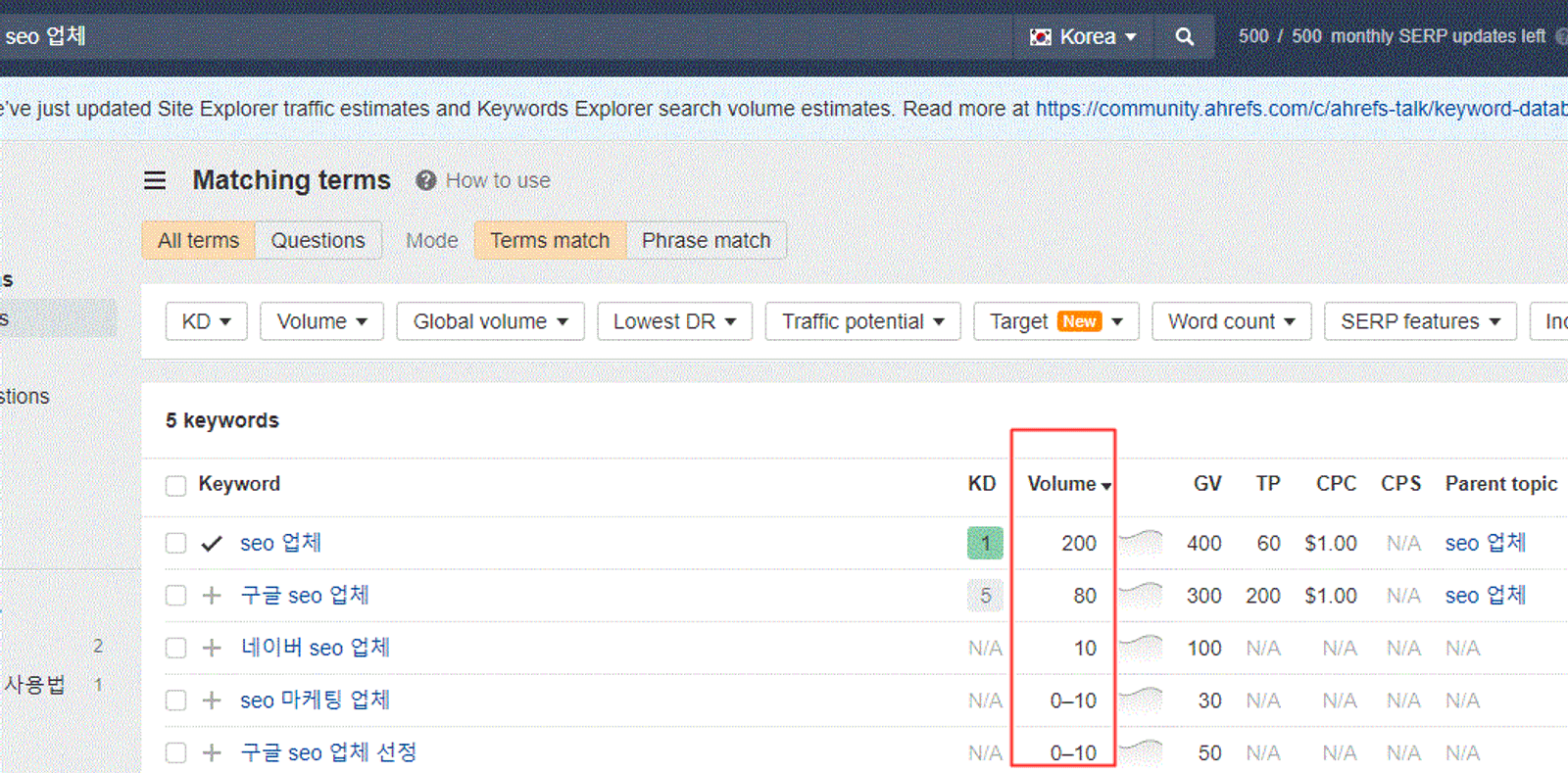Click the keyword search field containing seo 업체
The height and width of the screenshot is (773, 1568).
[x=505, y=37]
